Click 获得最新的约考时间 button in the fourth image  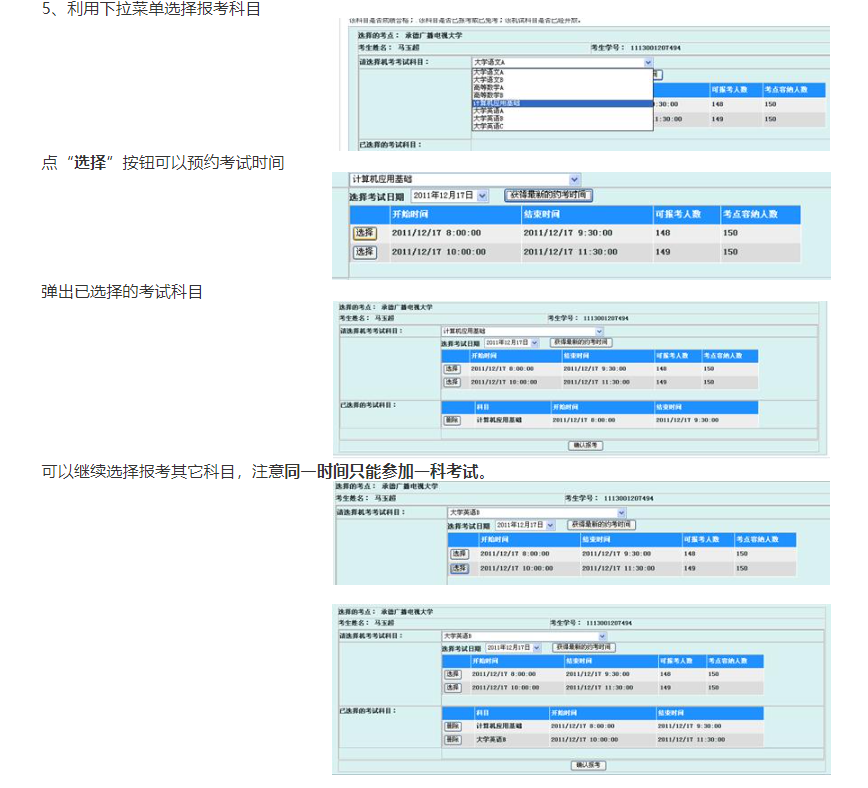coord(602,524)
